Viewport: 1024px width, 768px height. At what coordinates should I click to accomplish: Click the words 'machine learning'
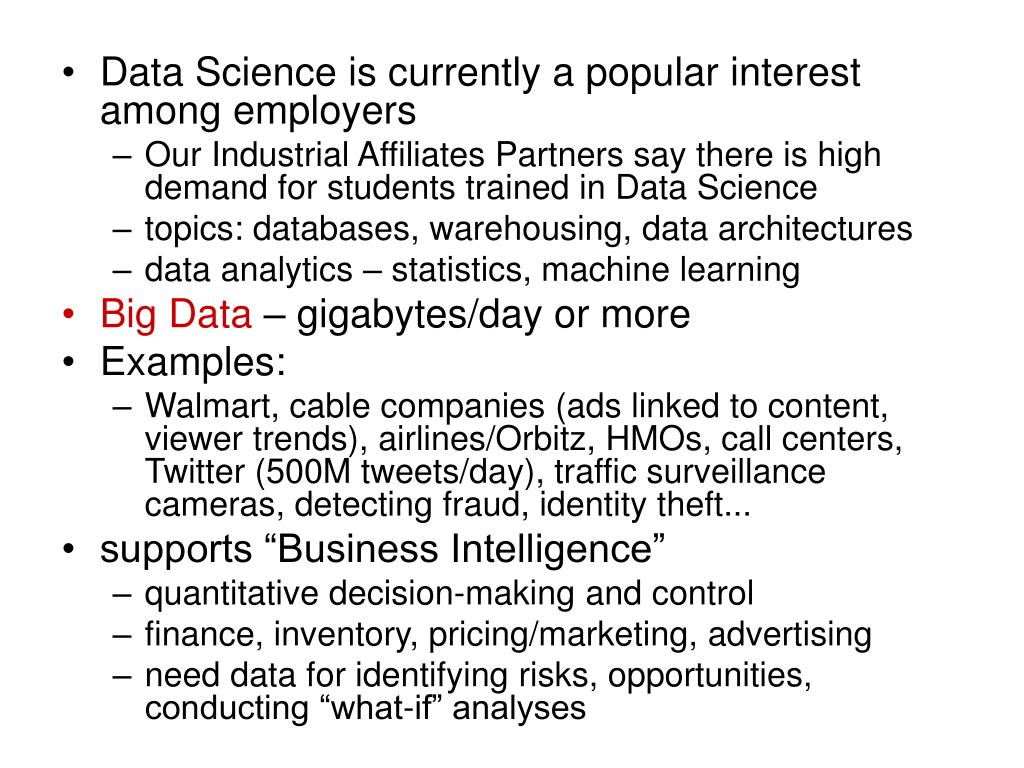coord(671,270)
